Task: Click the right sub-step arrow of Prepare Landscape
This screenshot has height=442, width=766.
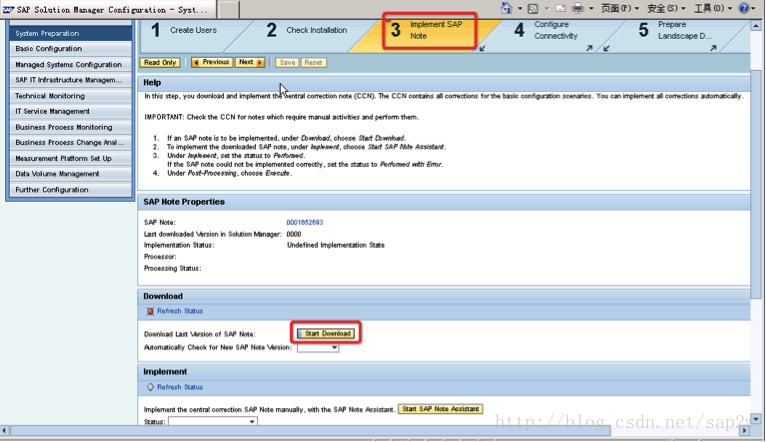Action: coord(713,48)
